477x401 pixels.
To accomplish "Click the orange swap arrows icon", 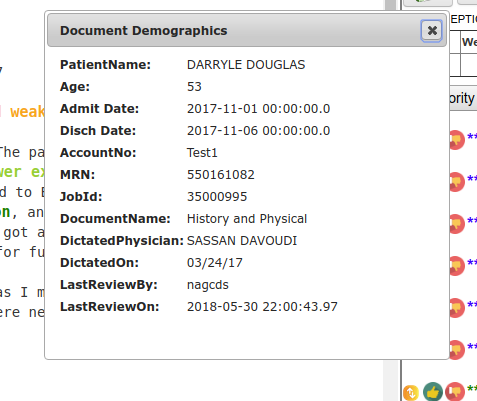I will [411, 393].
